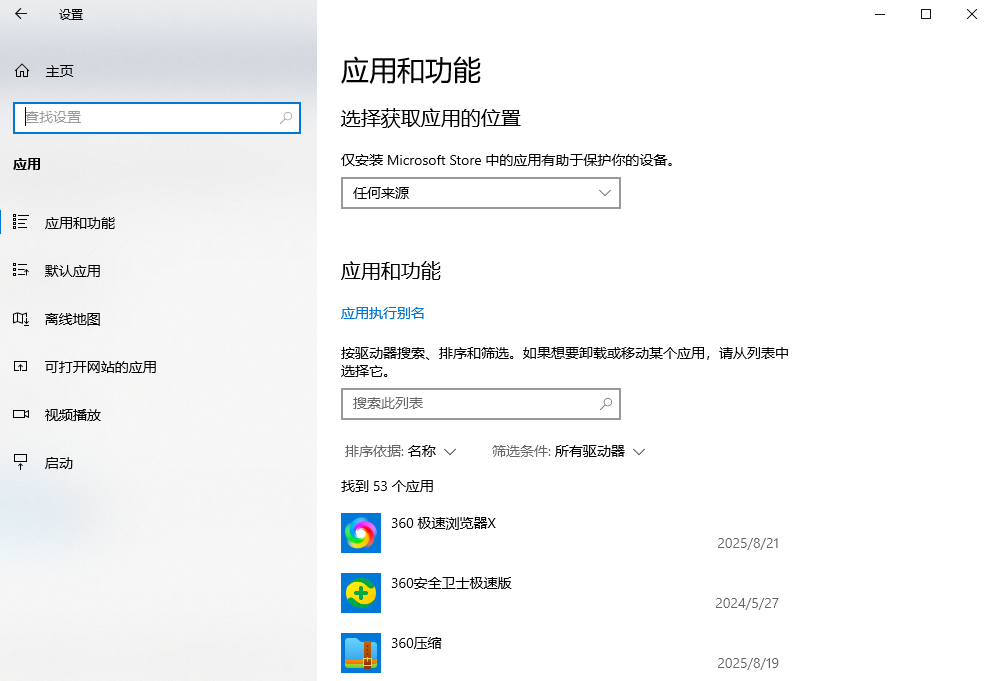The image size is (988, 681).
Task: Click the 360 极速浏览器X app icon
Action: 361,533
